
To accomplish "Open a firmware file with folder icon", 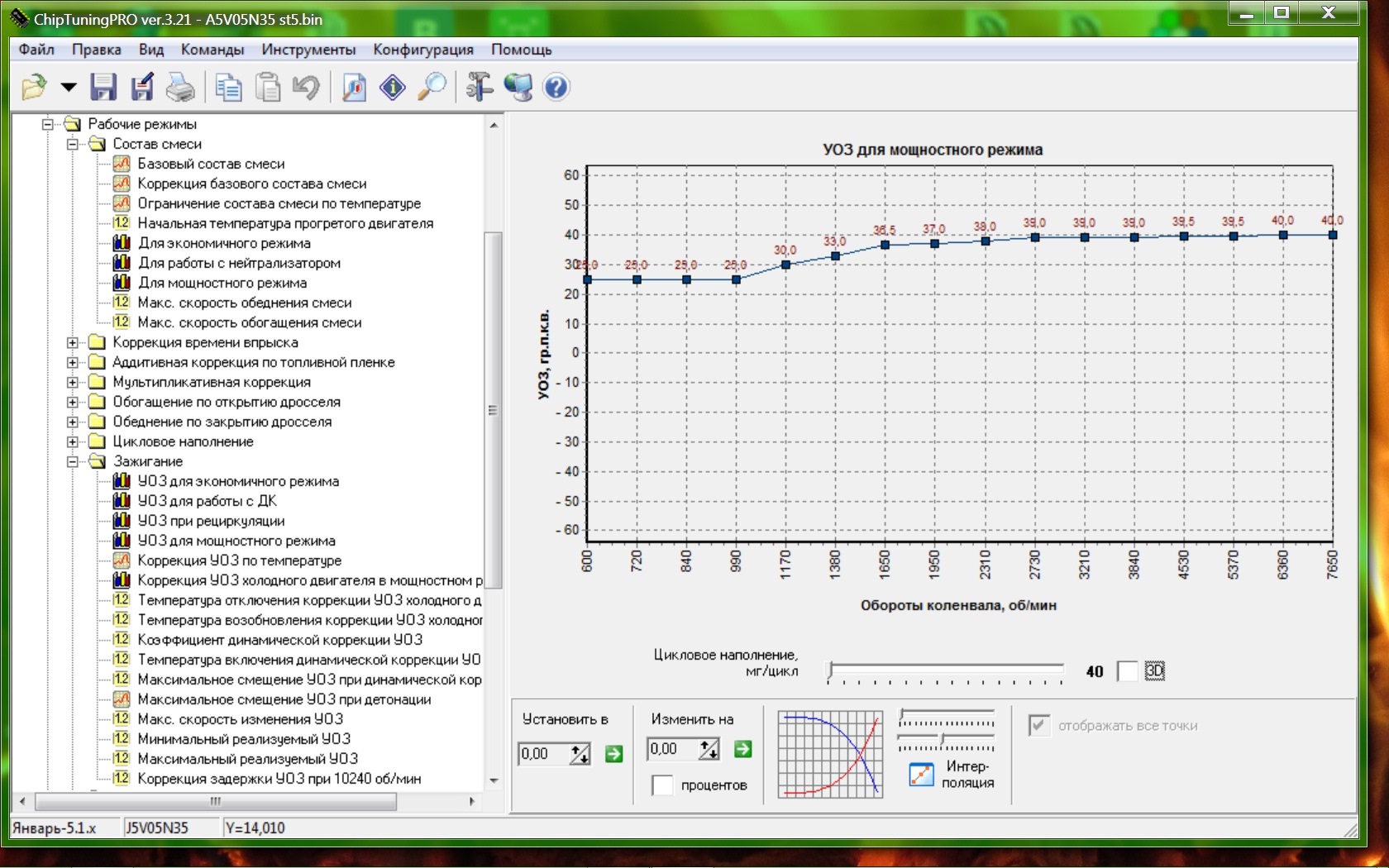I will click(x=35, y=87).
